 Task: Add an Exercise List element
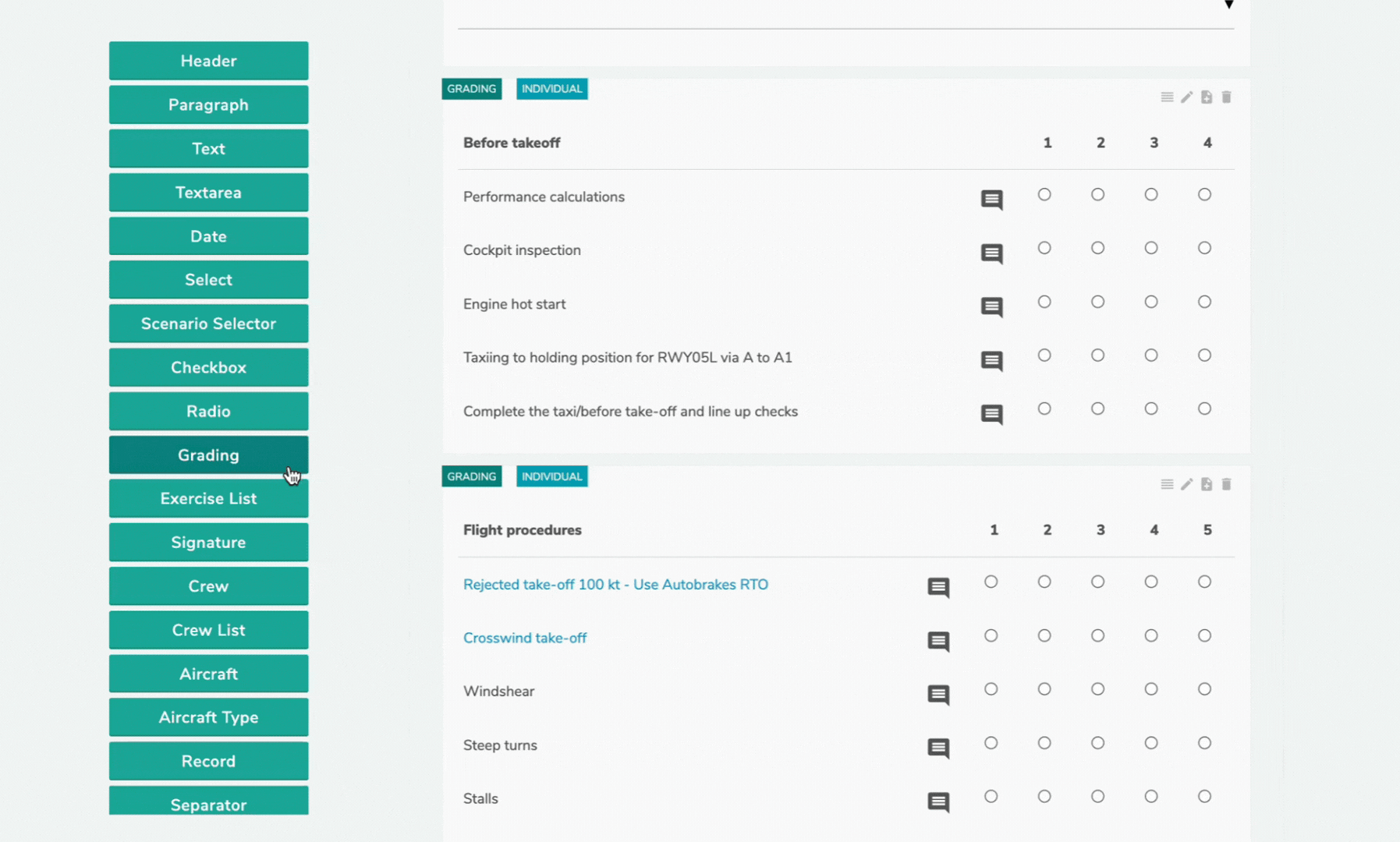pyautogui.click(x=208, y=499)
